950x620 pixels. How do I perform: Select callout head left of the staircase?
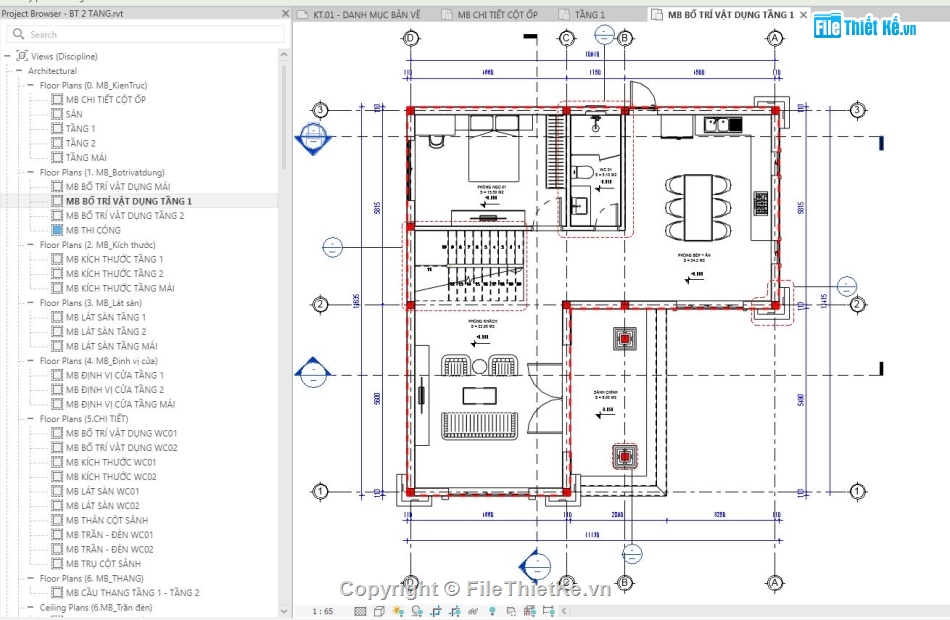point(332,247)
